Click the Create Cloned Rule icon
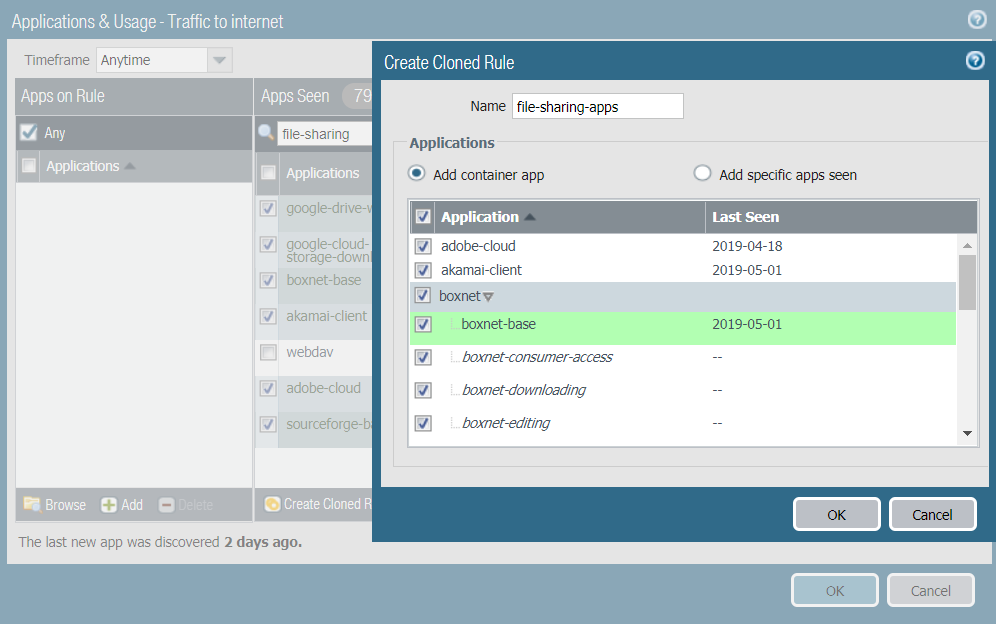 272,505
